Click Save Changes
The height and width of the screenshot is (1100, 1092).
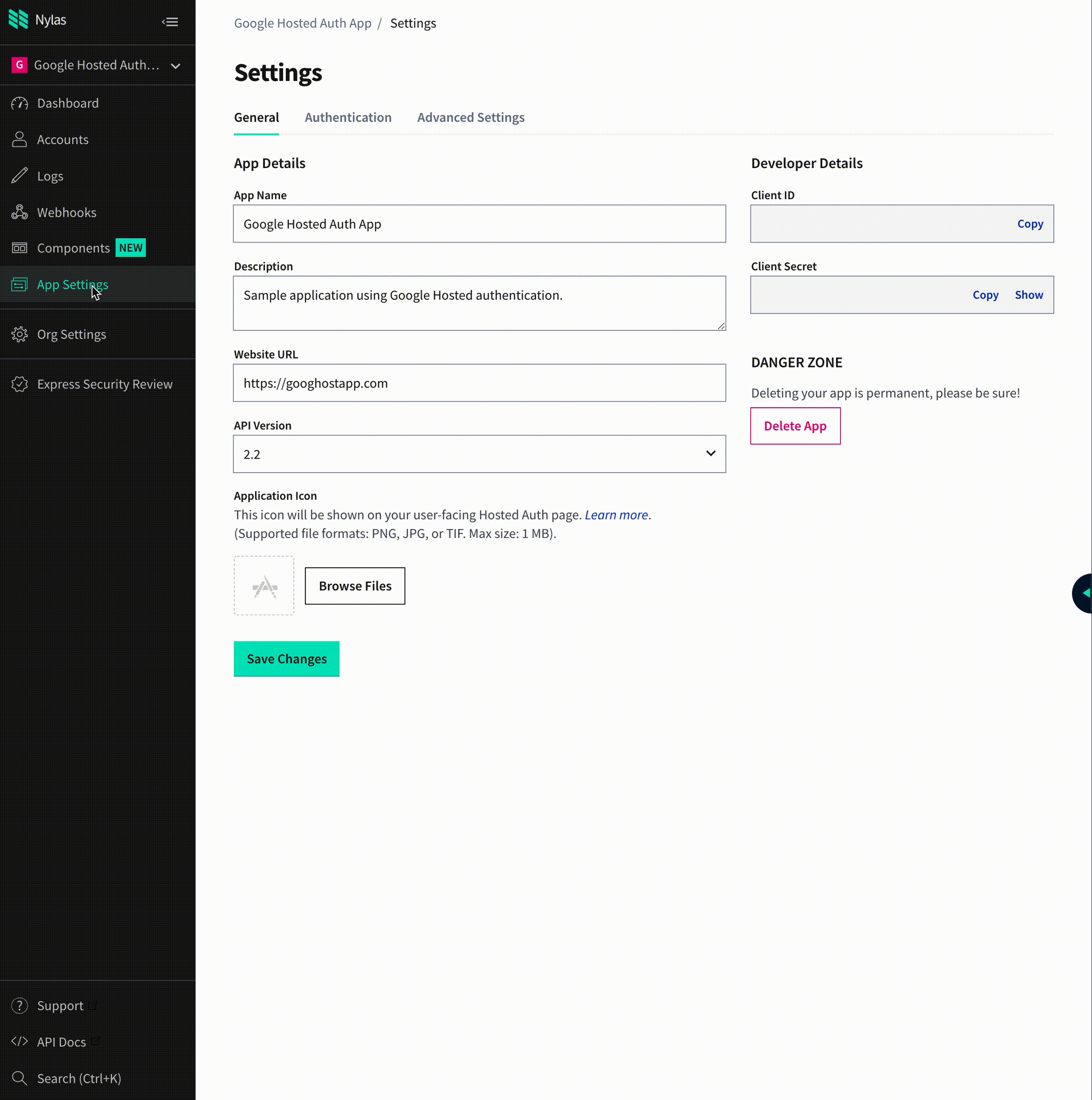click(286, 659)
